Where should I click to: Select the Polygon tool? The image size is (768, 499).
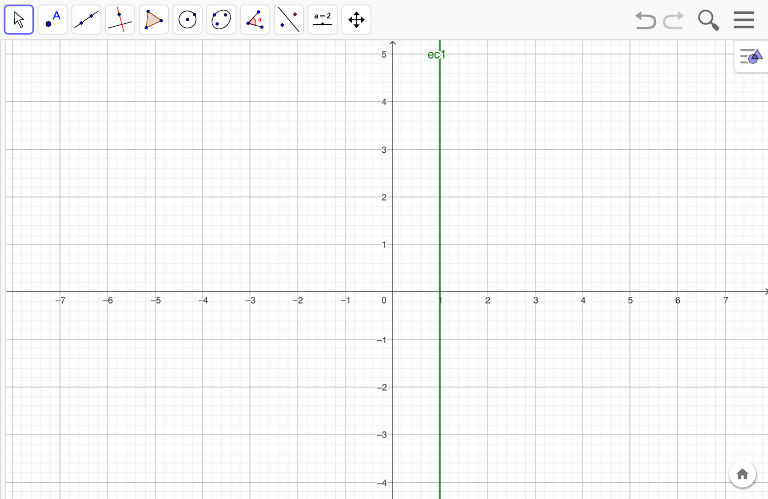tap(154, 20)
